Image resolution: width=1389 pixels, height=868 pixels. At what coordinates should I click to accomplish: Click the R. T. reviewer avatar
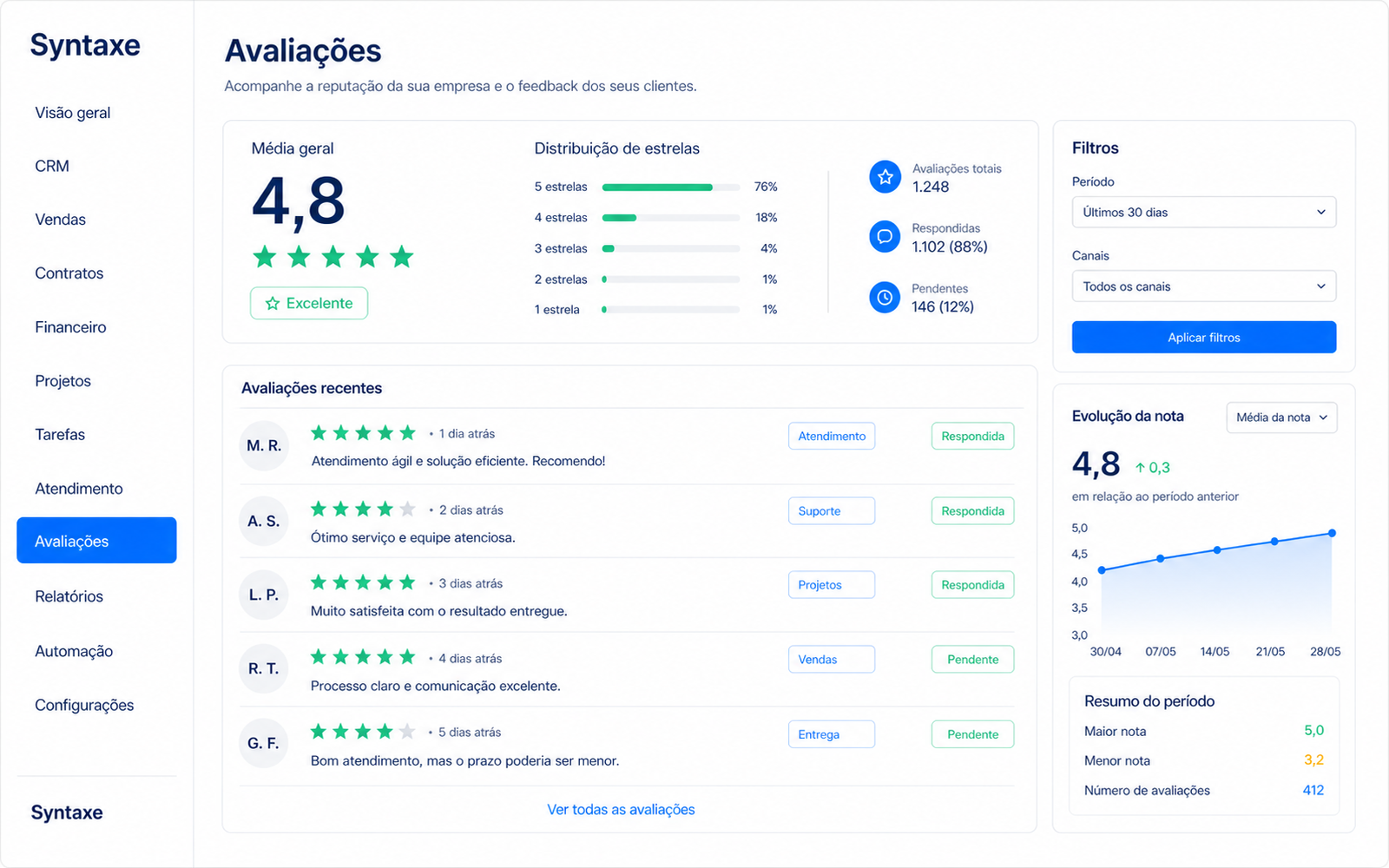tap(264, 668)
